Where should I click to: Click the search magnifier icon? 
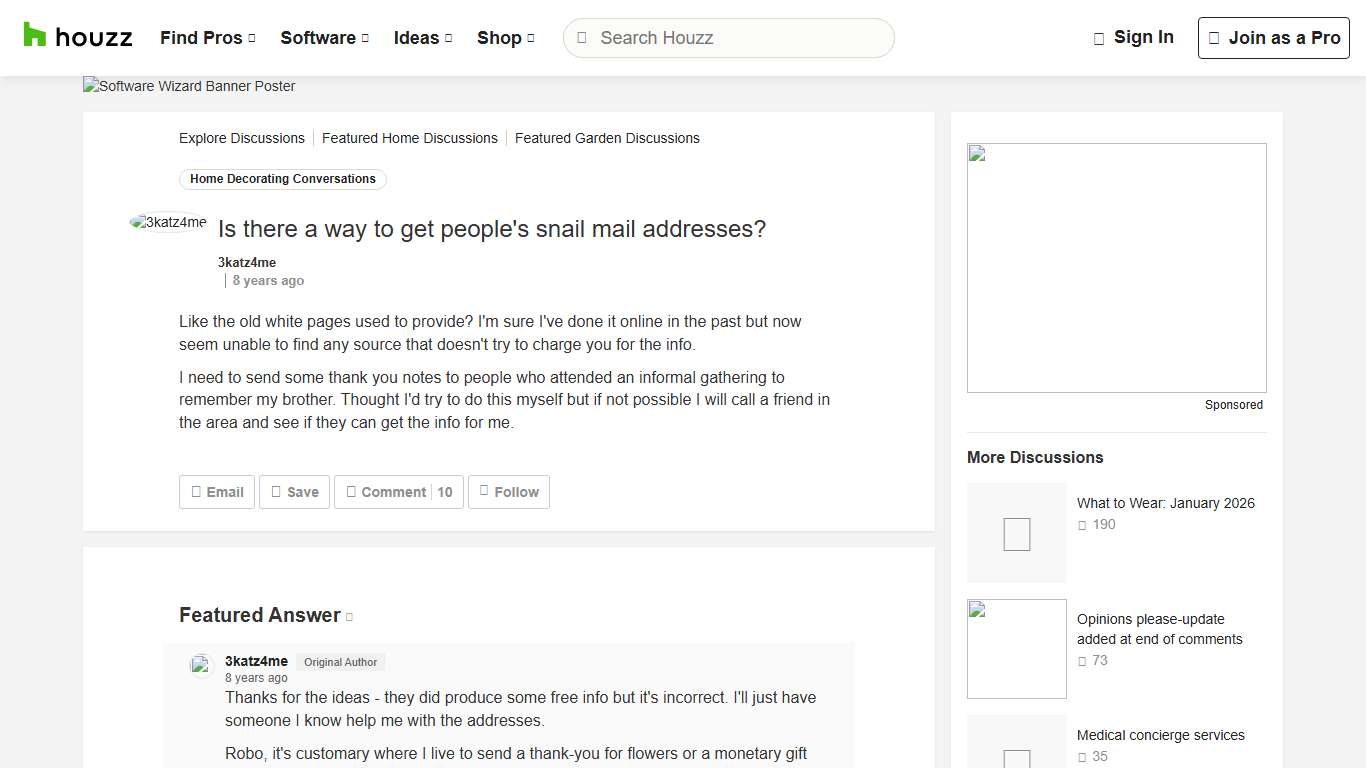pos(581,37)
